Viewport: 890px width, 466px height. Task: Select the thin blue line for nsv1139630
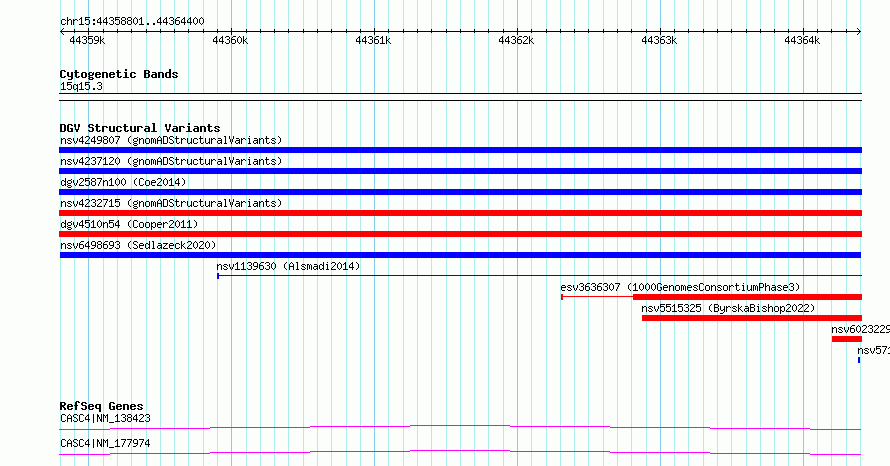click(539, 276)
